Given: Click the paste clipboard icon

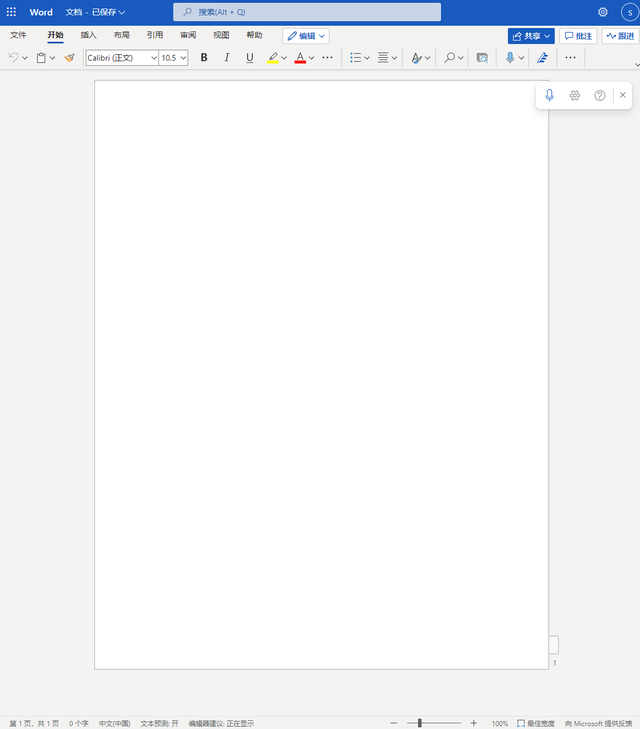Looking at the screenshot, I should 41,58.
